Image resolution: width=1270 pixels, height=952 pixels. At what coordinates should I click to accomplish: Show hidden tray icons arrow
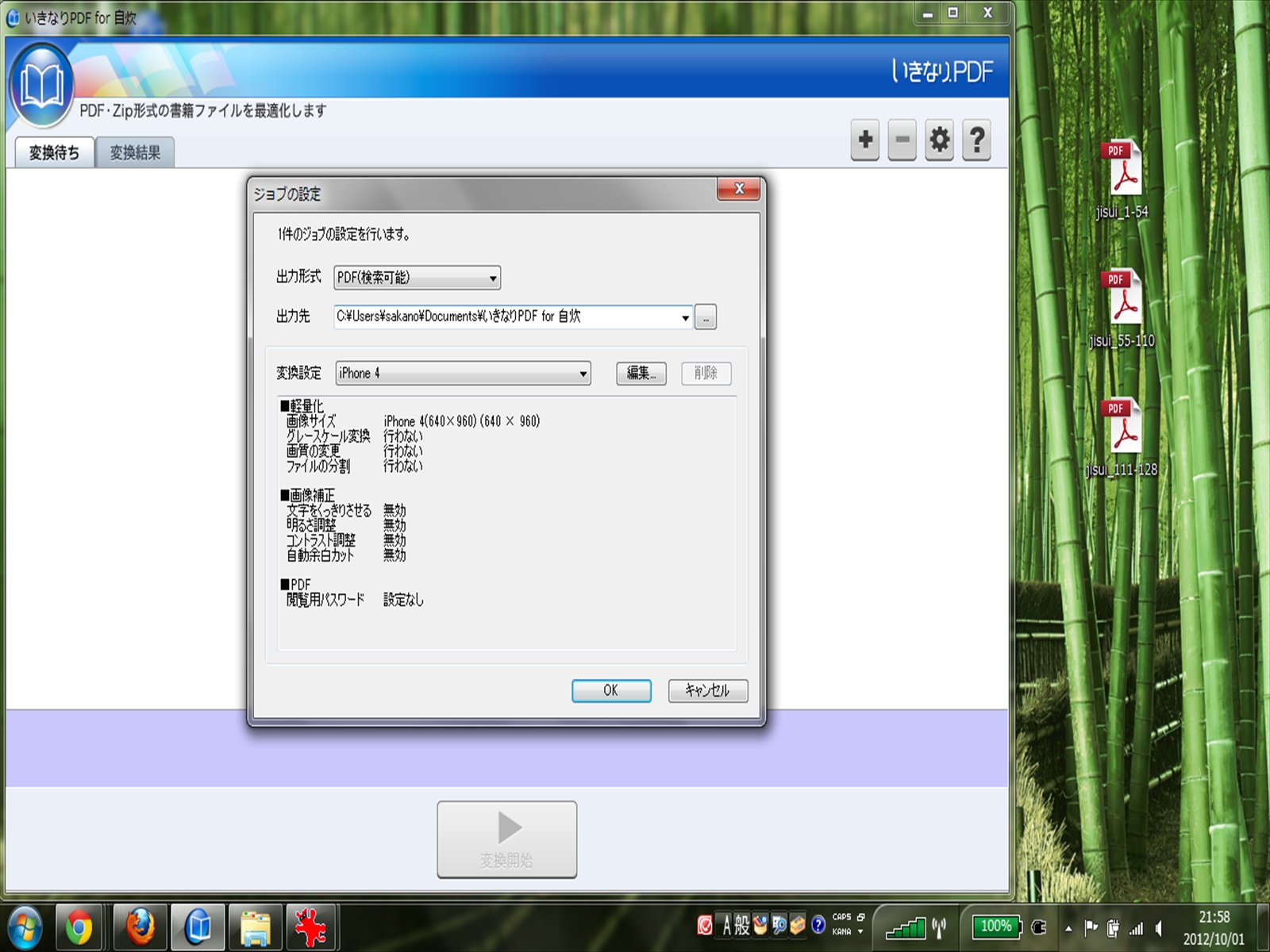click(x=1068, y=928)
